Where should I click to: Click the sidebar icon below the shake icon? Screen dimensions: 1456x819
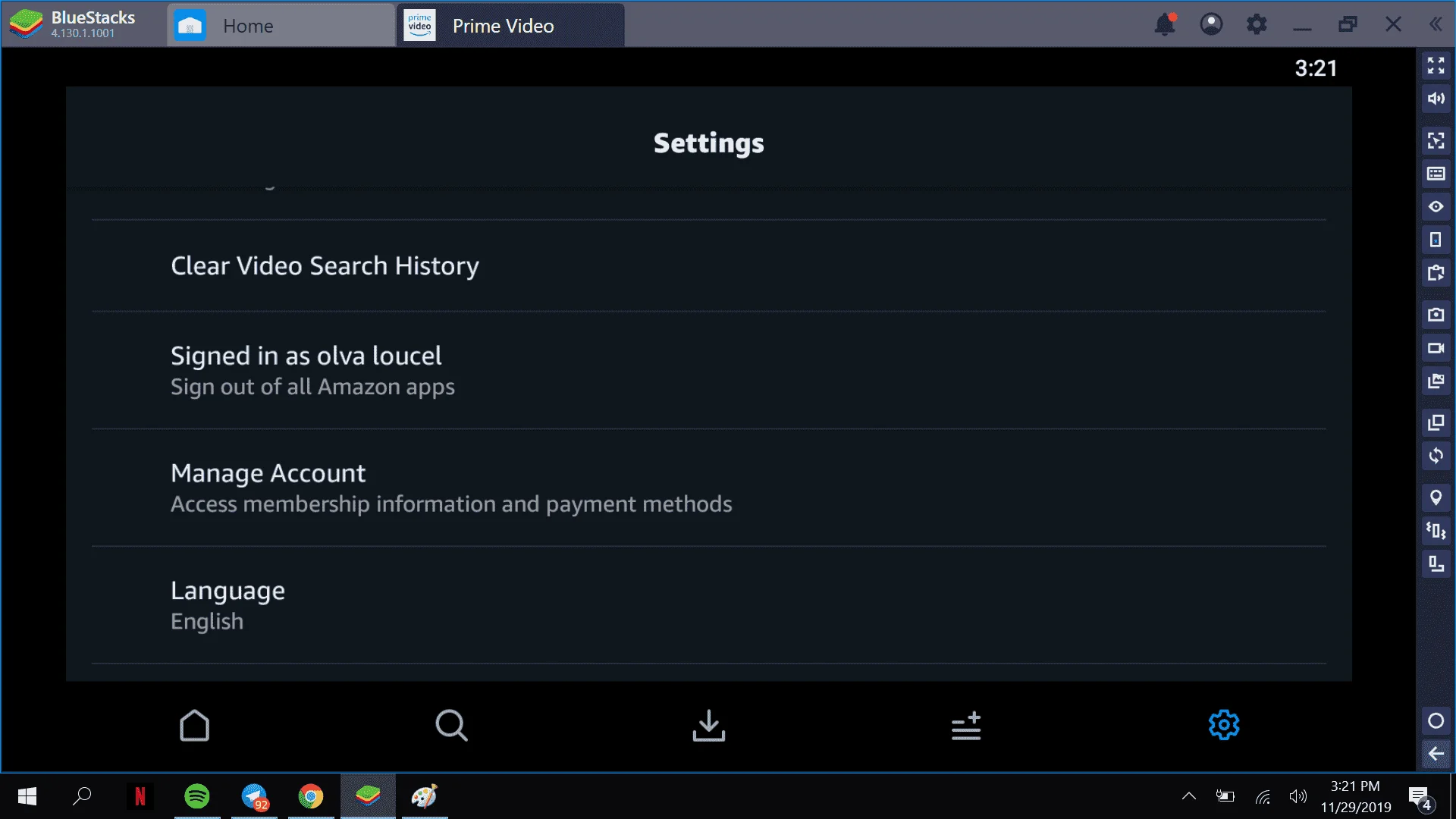tap(1436, 563)
